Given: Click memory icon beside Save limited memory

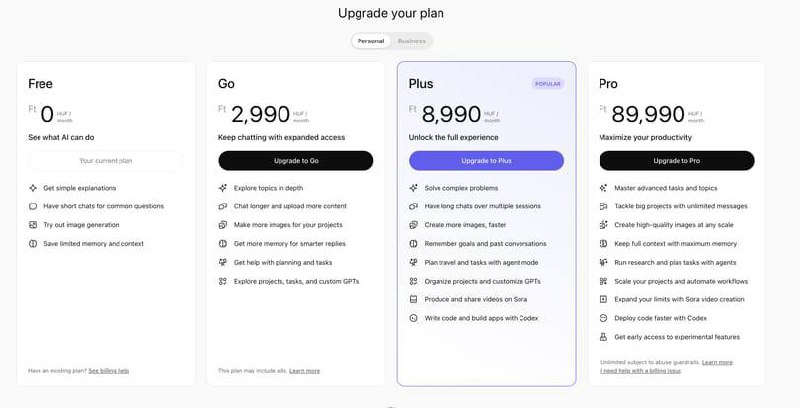Looking at the screenshot, I should tap(33, 243).
